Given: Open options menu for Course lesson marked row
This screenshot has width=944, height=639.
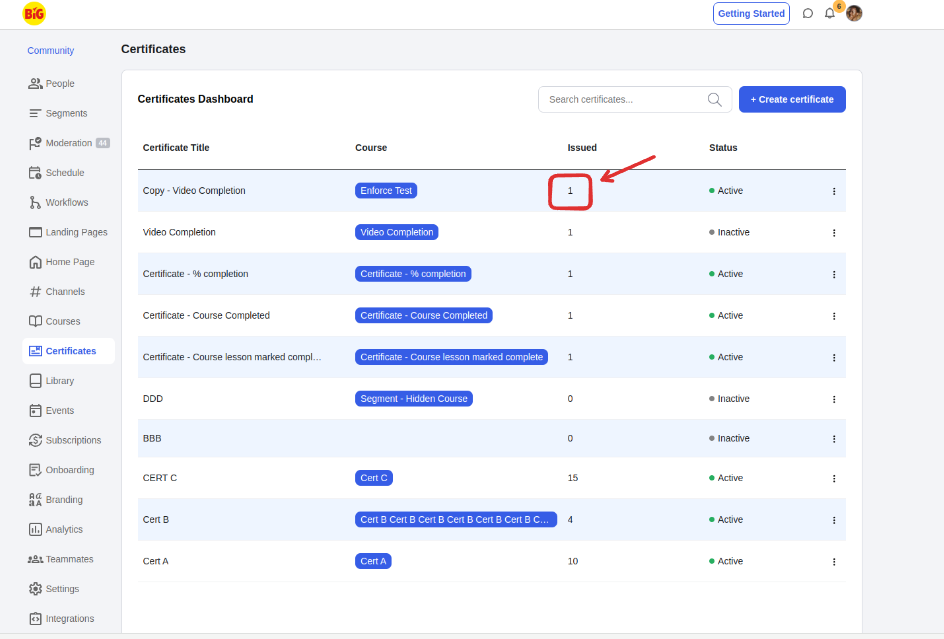Looking at the screenshot, I should (x=834, y=357).
